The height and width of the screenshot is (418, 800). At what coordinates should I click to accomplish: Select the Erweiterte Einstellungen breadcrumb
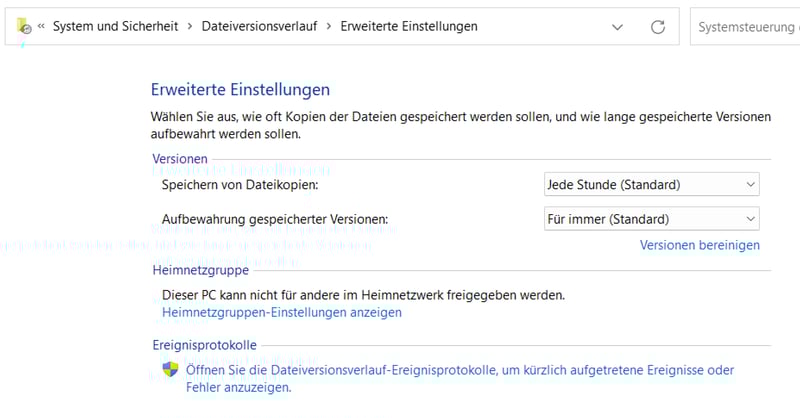[408, 27]
